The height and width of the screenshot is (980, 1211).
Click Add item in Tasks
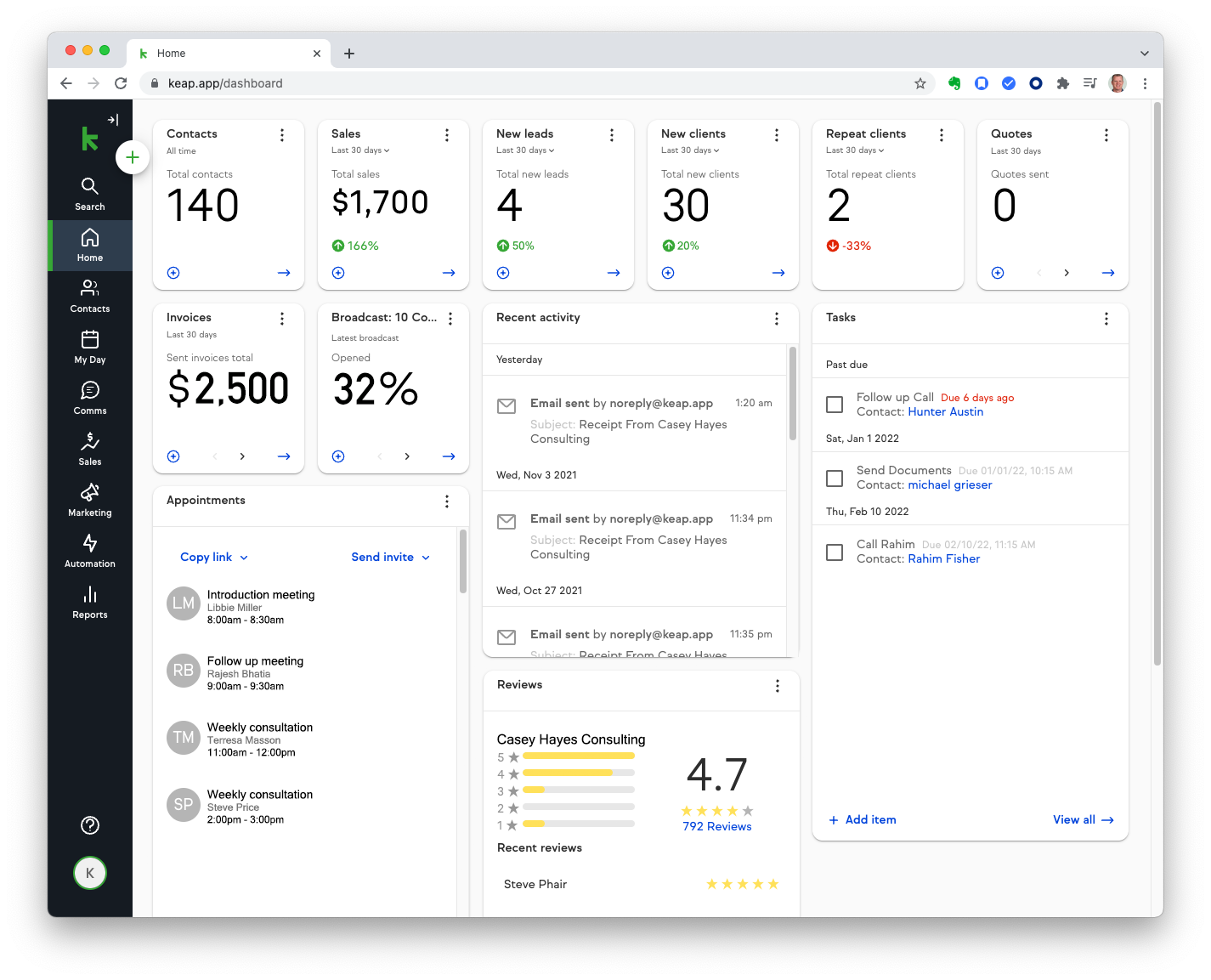pos(863,820)
